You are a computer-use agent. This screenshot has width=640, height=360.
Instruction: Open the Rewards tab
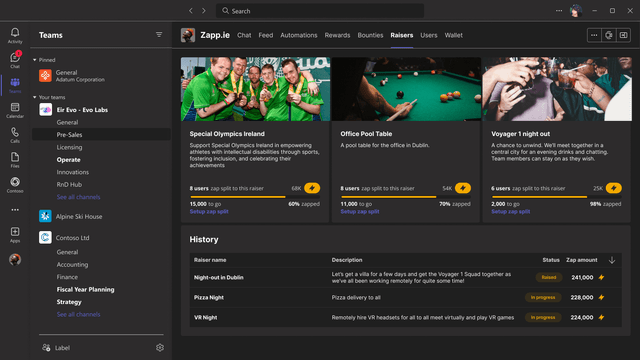coord(338,36)
